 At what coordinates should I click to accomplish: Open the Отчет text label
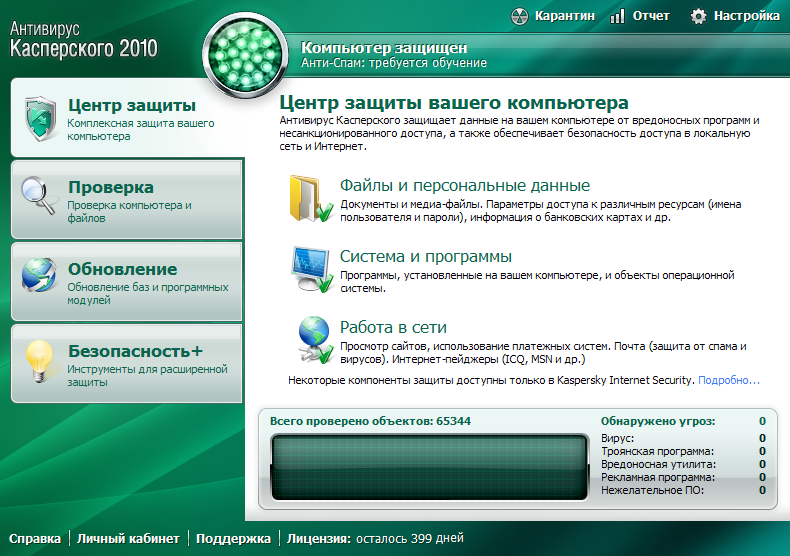pyautogui.click(x=651, y=16)
